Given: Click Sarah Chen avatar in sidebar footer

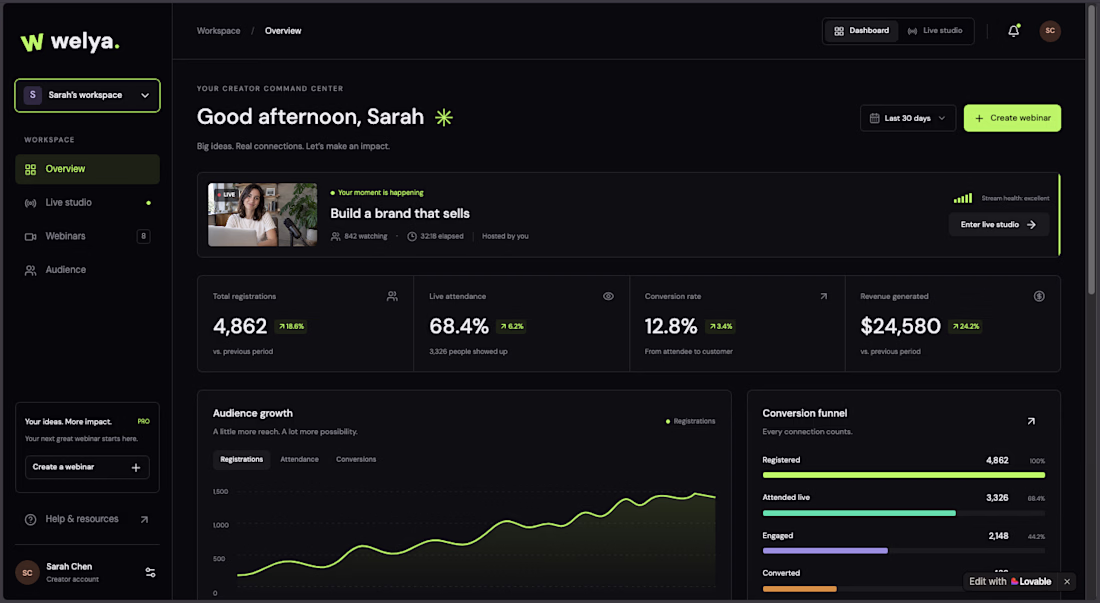Looking at the screenshot, I should (27, 572).
